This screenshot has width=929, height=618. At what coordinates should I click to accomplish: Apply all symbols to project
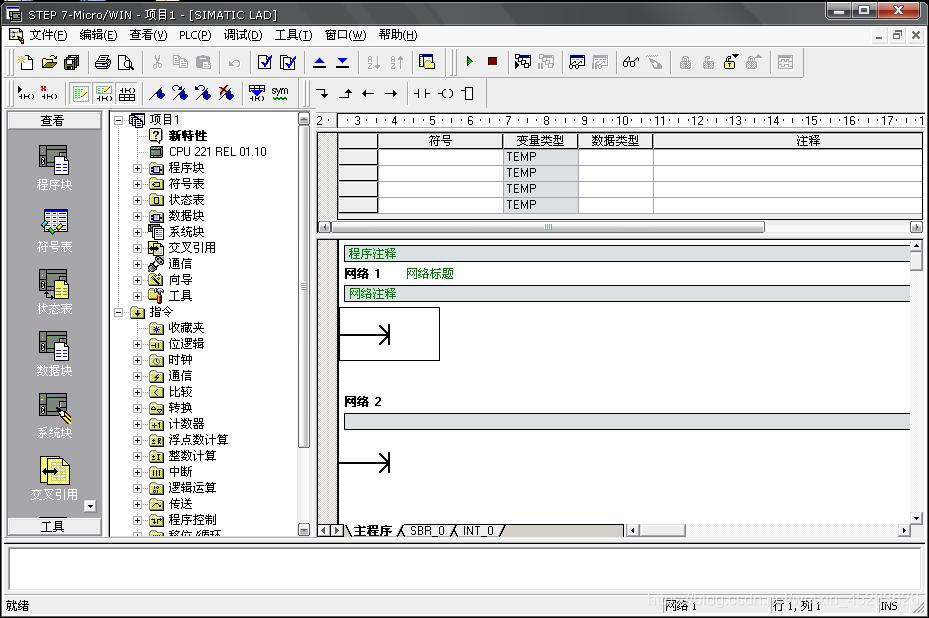click(257, 93)
